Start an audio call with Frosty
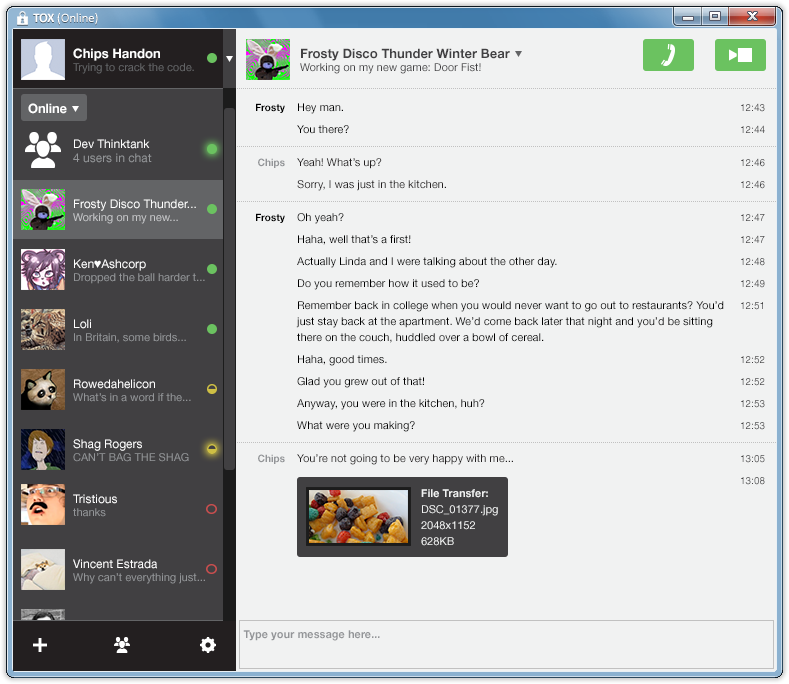The image size is (789, 684). 668,55
